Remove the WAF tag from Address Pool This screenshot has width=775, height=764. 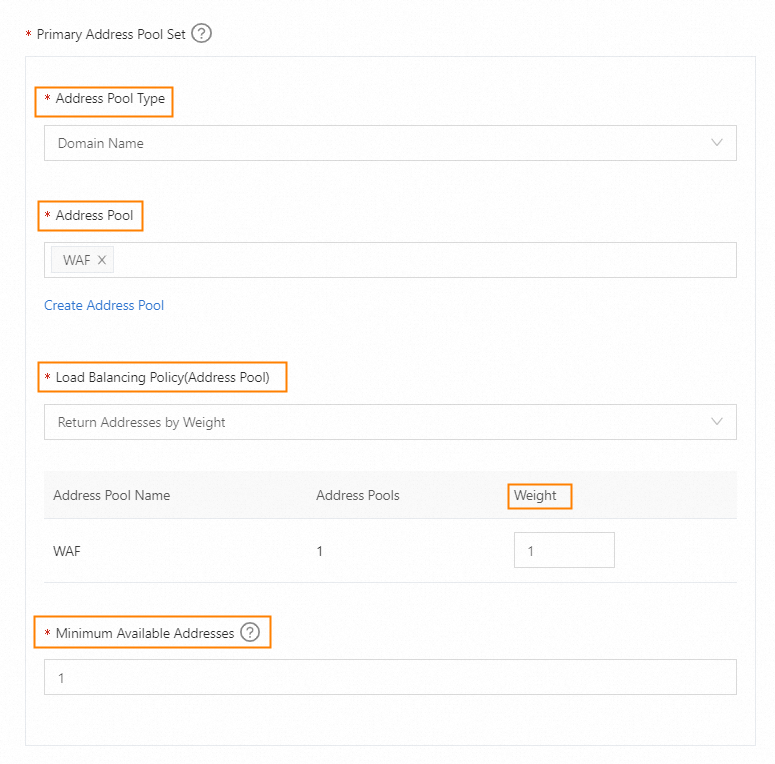(x=102, y=260)
